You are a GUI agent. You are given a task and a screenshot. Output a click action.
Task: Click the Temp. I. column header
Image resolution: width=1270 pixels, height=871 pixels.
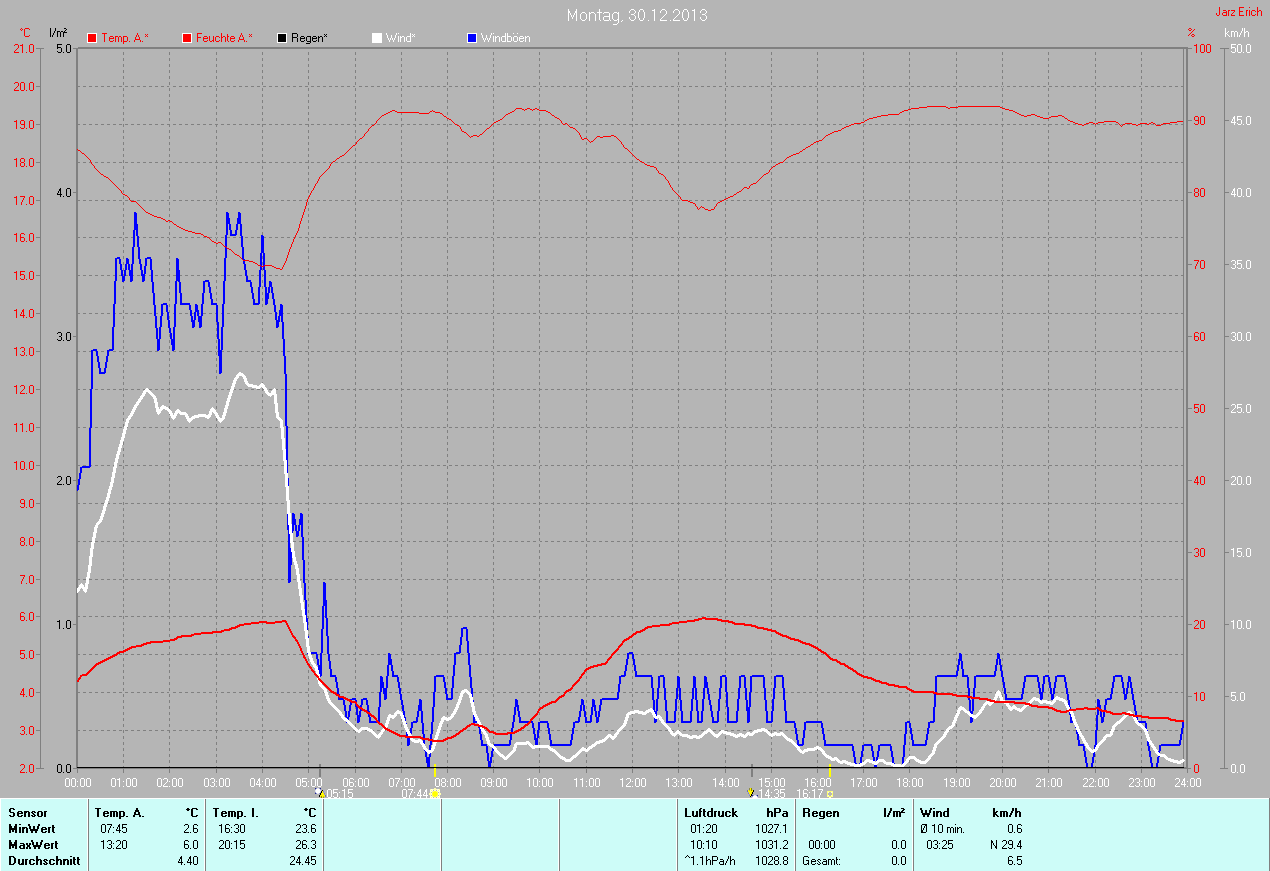coord(236,813)
